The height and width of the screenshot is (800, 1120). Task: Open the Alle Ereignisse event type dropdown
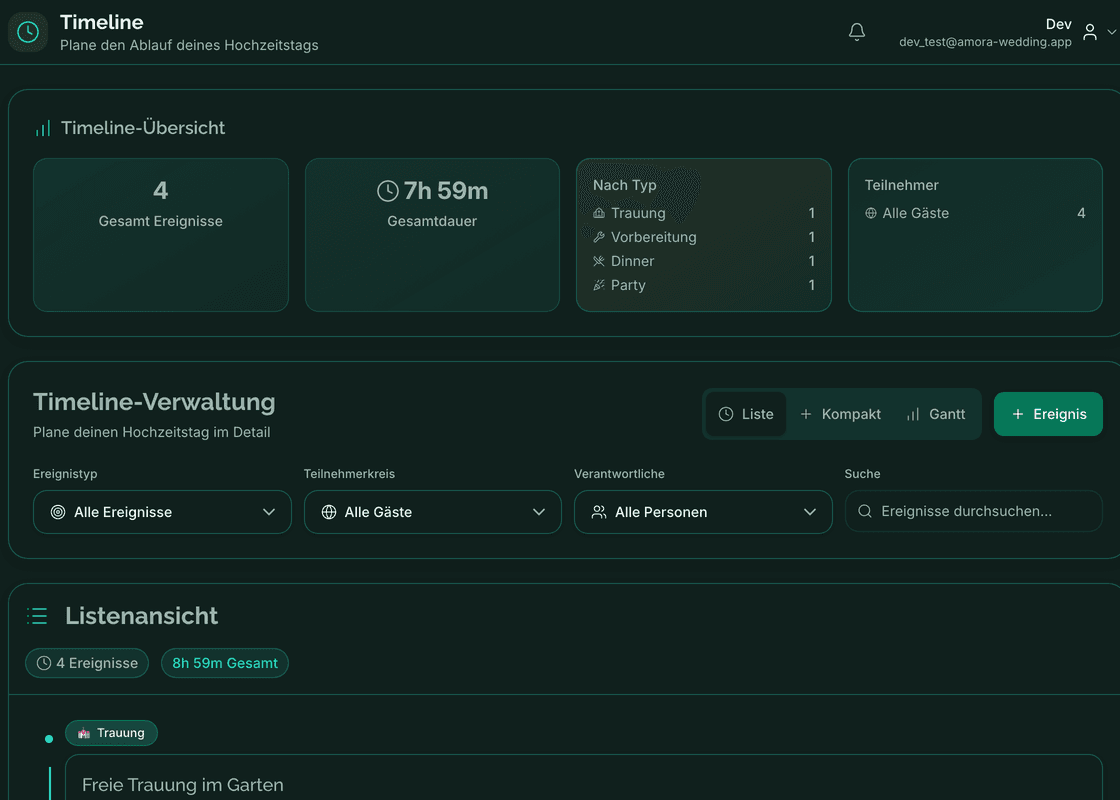(162, 512)
